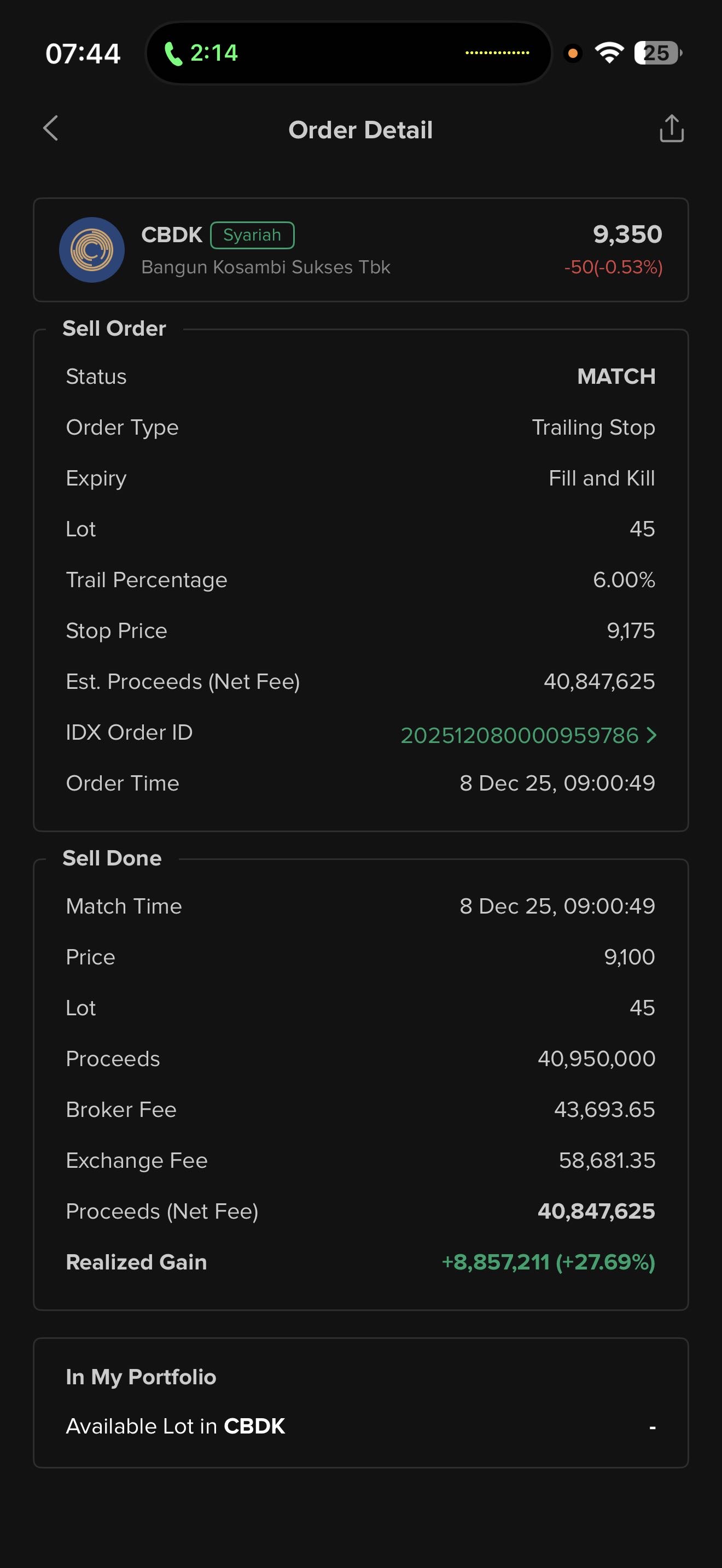Tap the 07:44 status bar clock
The width and height of the screenshot is (722, 1568).
(x=83, y=54)
